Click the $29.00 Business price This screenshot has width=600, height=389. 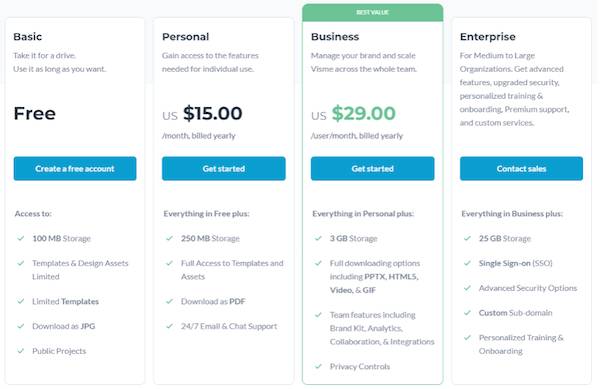364,113
